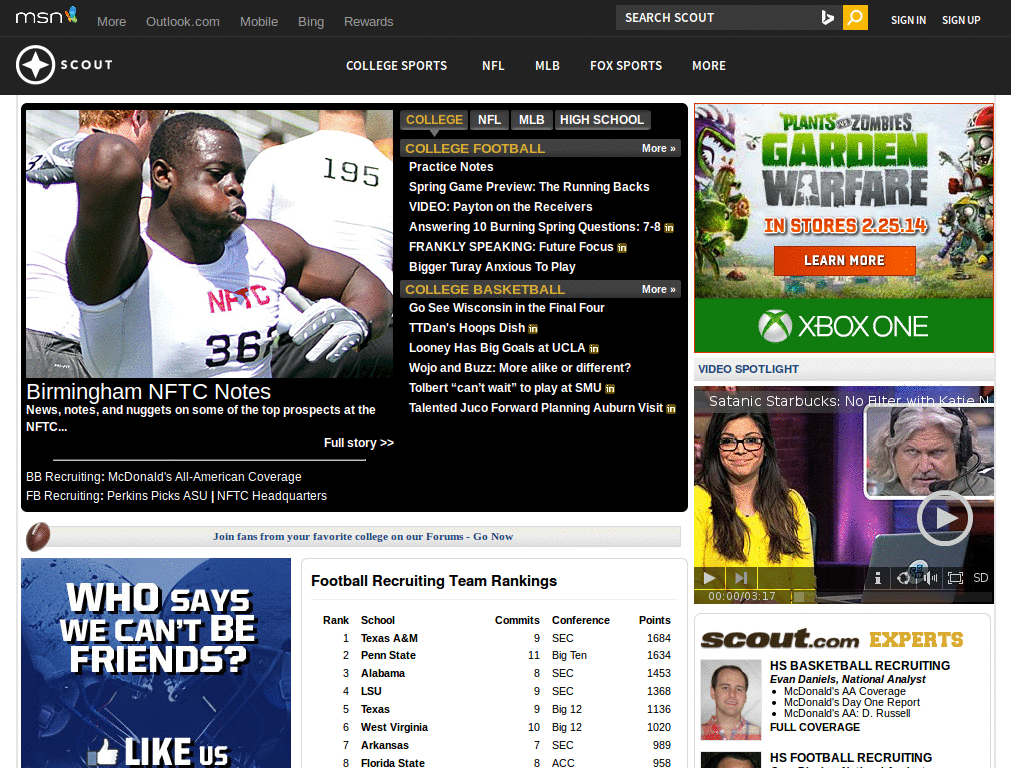This screenshot has height=768, width=1024.
Task: Open the MLB navigation menu
Action: [547, 65]
